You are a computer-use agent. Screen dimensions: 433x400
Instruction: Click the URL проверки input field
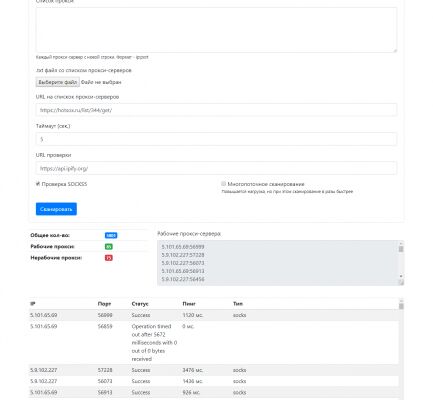click(216, 168)
